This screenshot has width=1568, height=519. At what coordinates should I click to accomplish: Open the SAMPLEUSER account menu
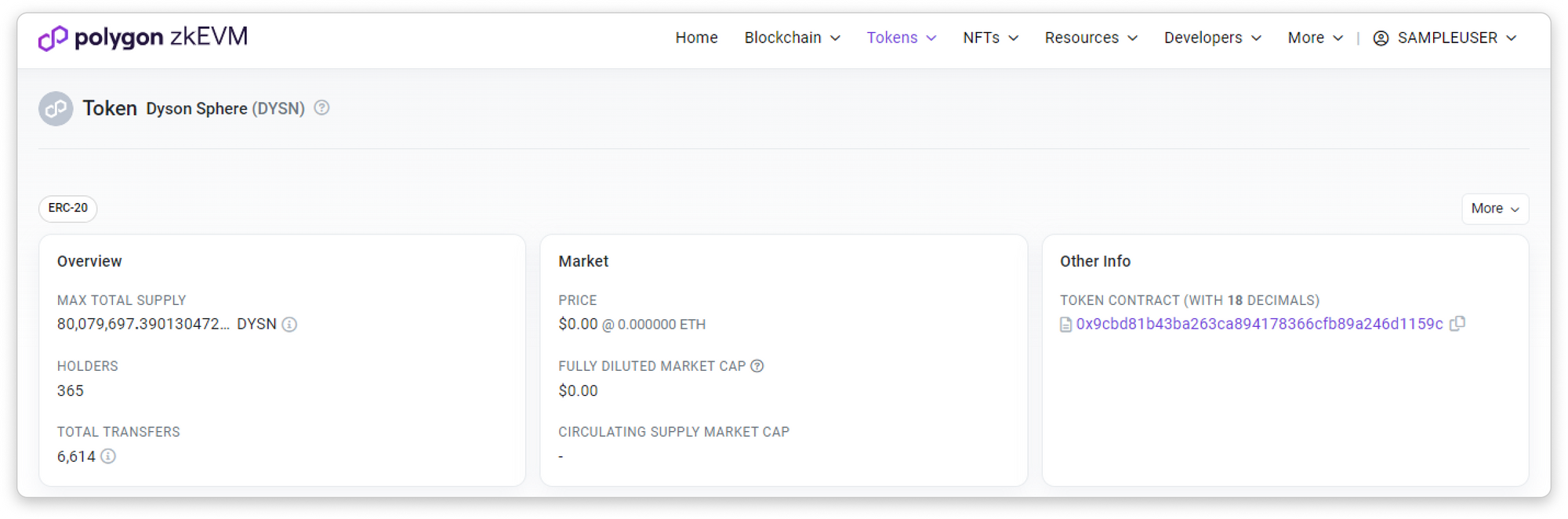1456,38
